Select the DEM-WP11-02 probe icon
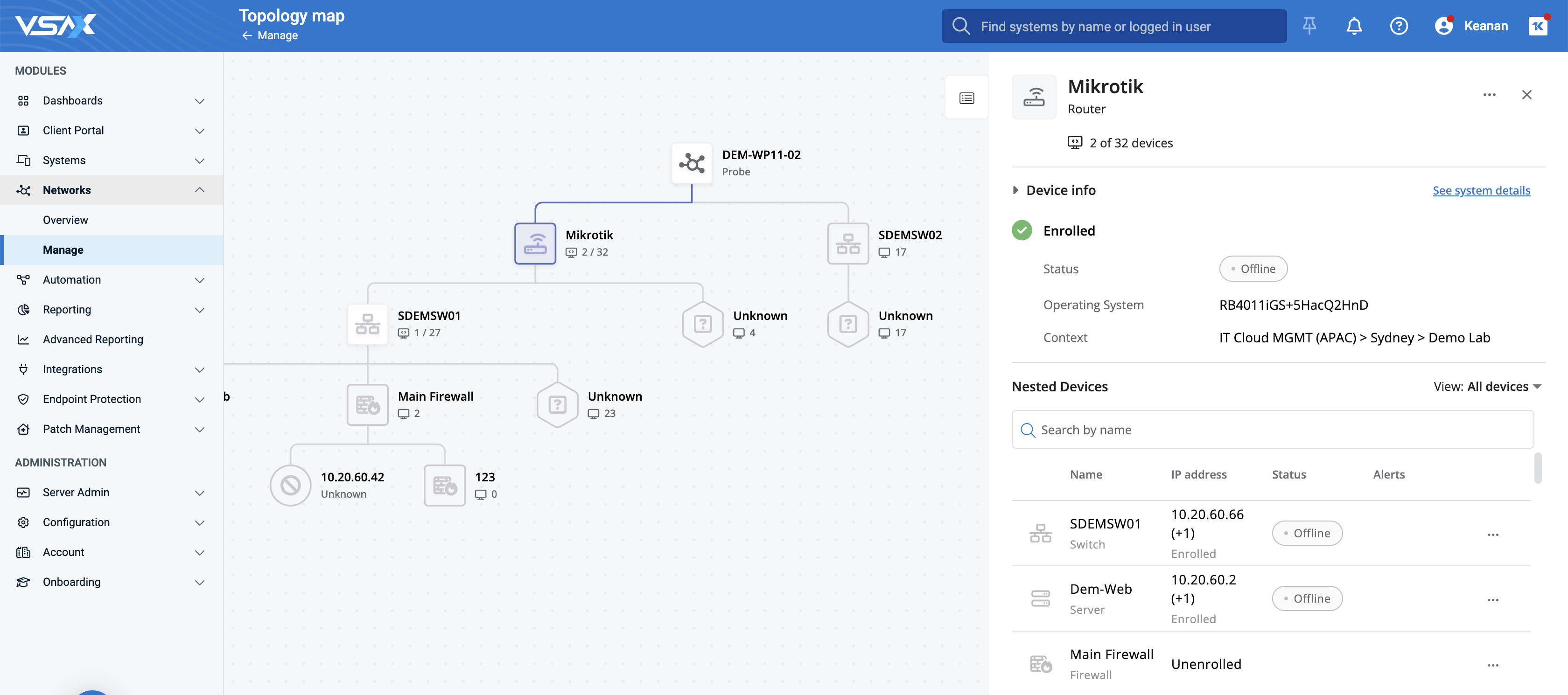 (692, 162)
